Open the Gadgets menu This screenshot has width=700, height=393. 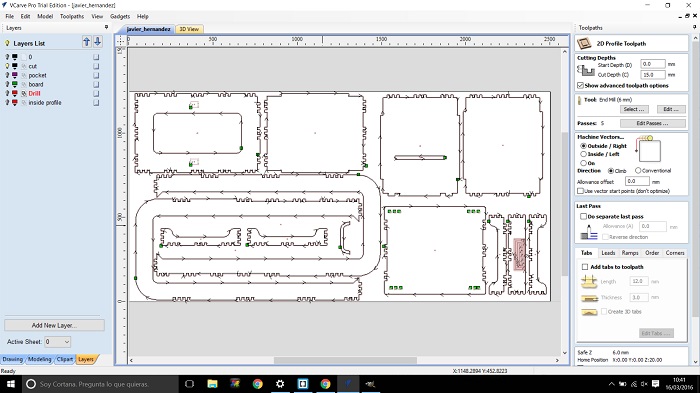(x=120, y=16)
